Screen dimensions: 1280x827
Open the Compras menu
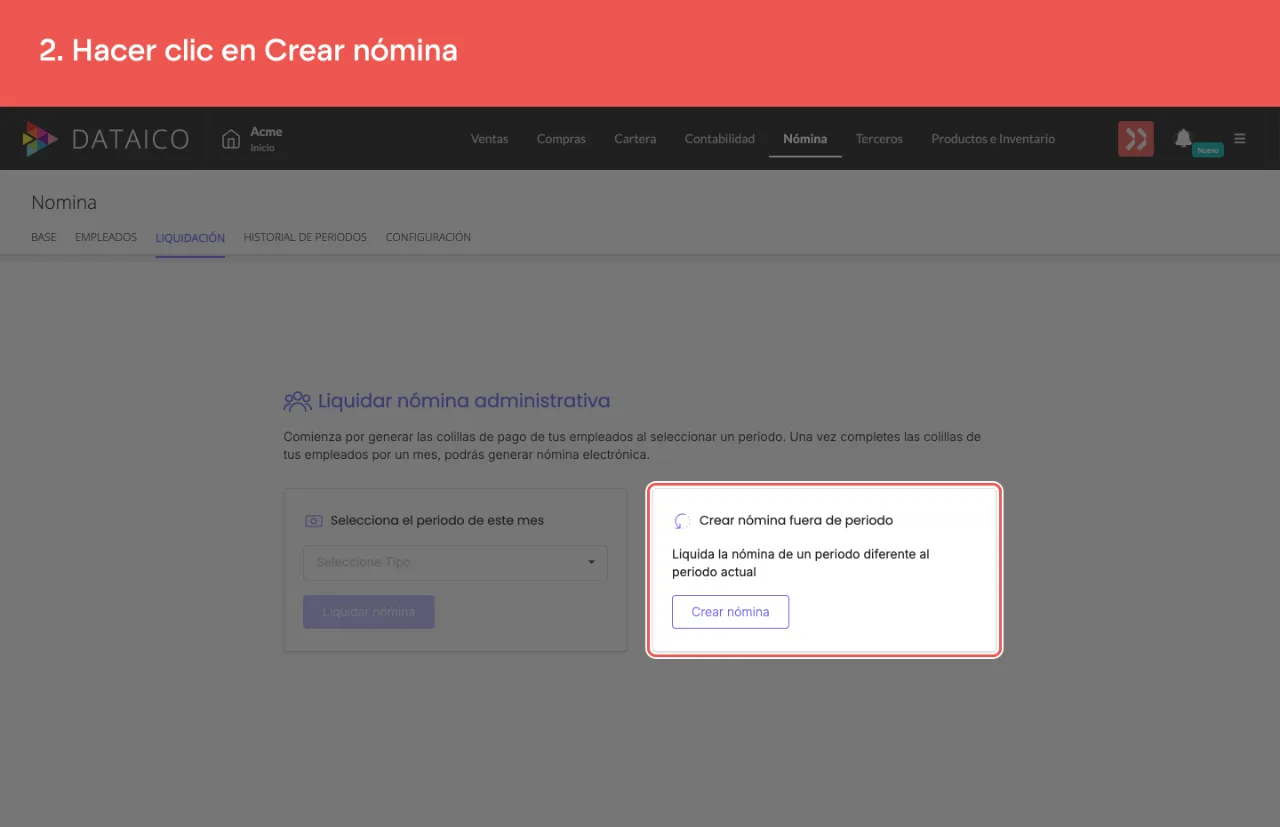[561, 139]
